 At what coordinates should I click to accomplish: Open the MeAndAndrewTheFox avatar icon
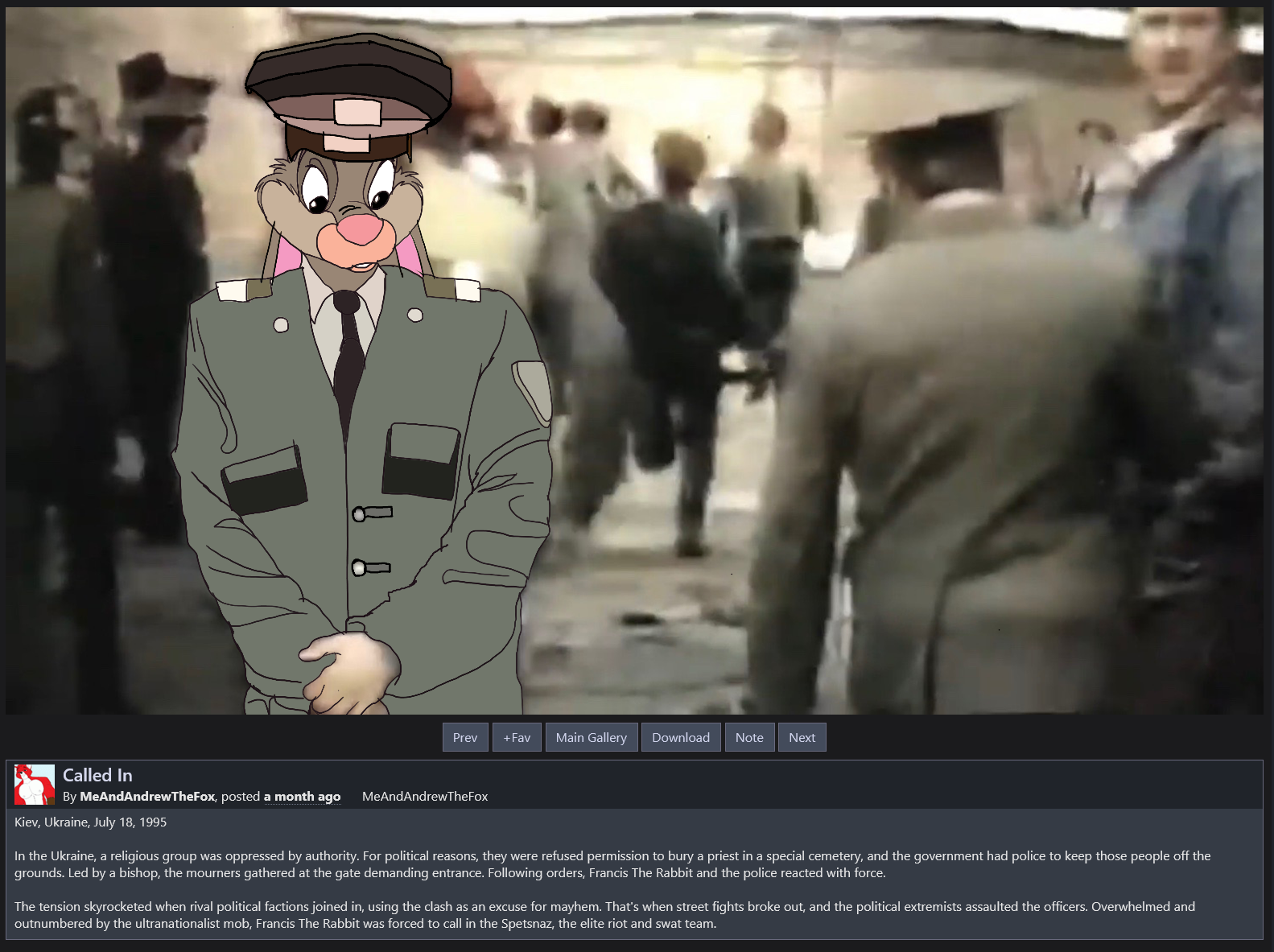click(x=35, y=785)
